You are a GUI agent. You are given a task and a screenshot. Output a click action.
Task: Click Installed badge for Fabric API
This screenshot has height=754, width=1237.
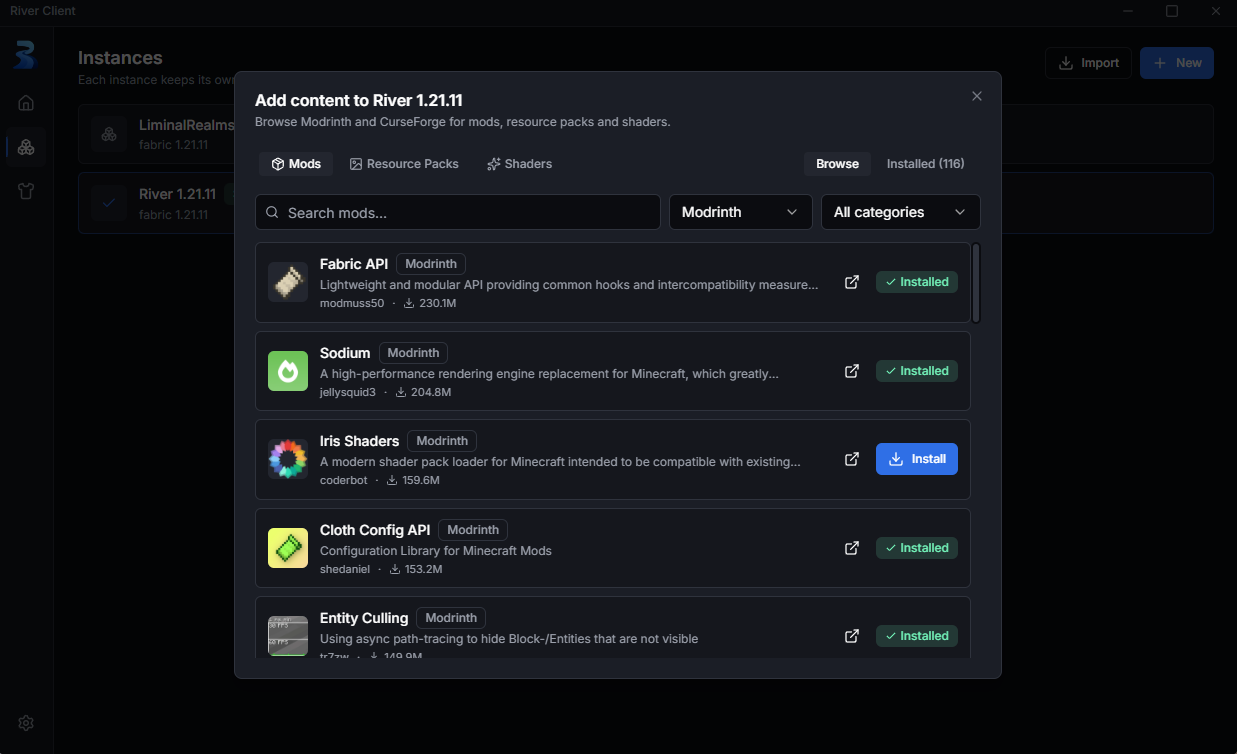pos(917,282)
